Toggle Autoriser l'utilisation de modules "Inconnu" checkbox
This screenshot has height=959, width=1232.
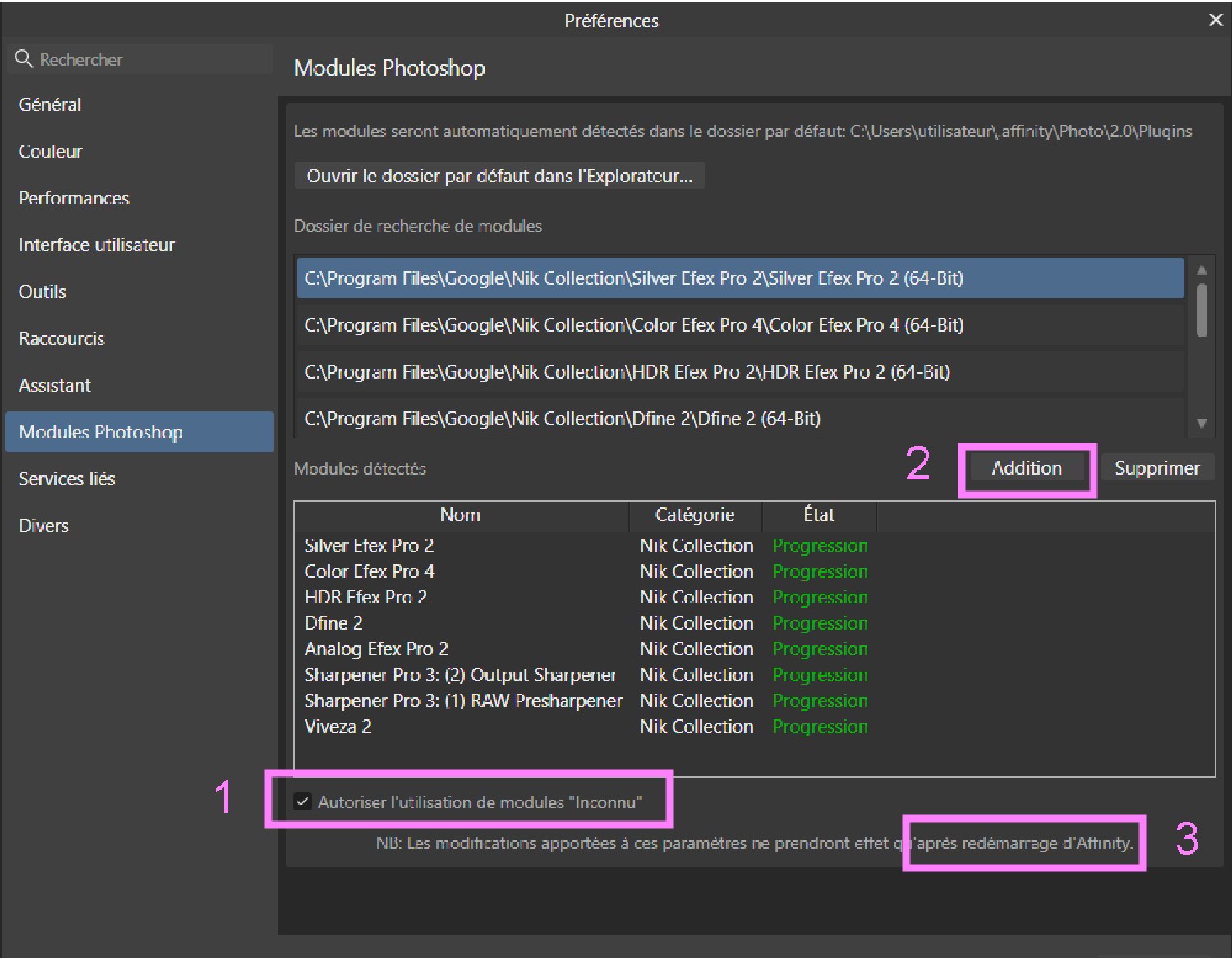303,801
